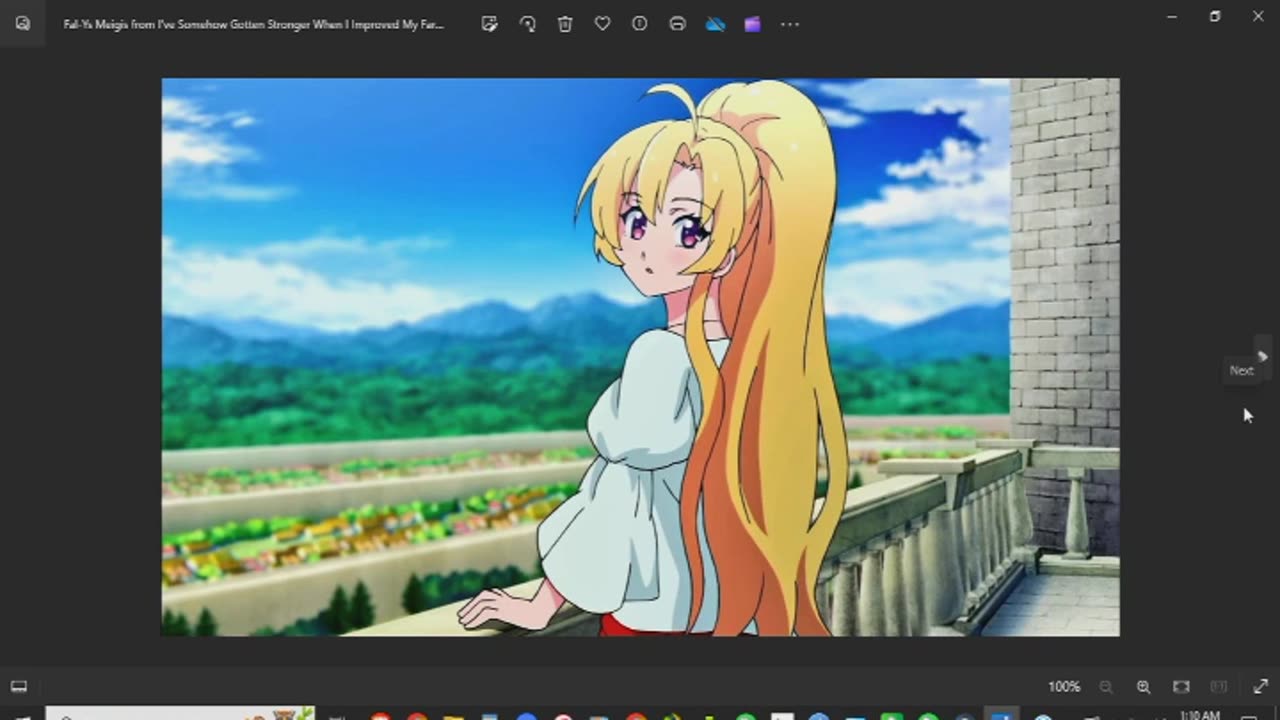Image resolution: width=1280 pixels, height=720 pixels.
Task: Open the See more ellipsis menu
Action: click(790, 24)
